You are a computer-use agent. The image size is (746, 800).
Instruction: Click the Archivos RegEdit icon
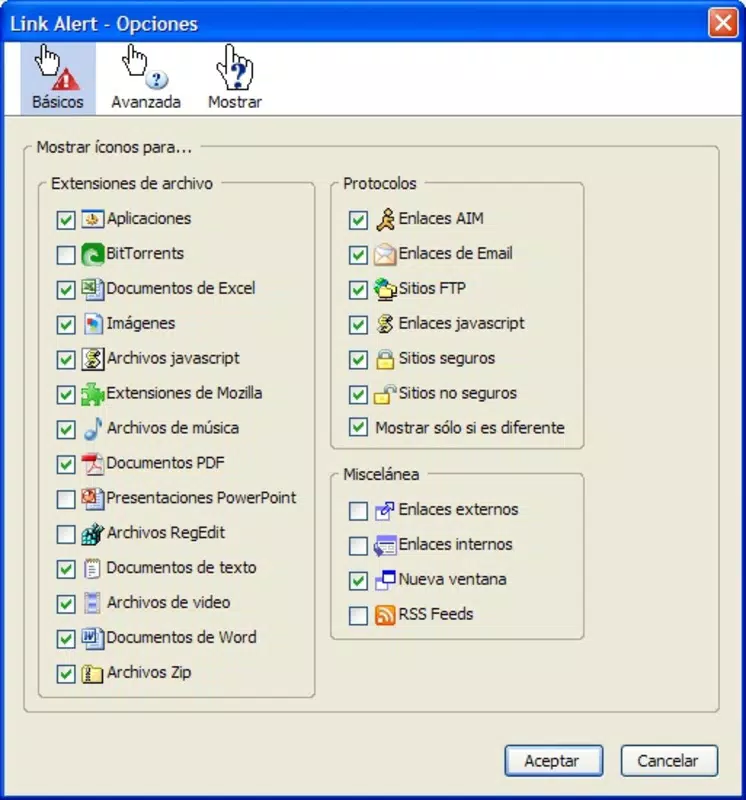point(92,534)
